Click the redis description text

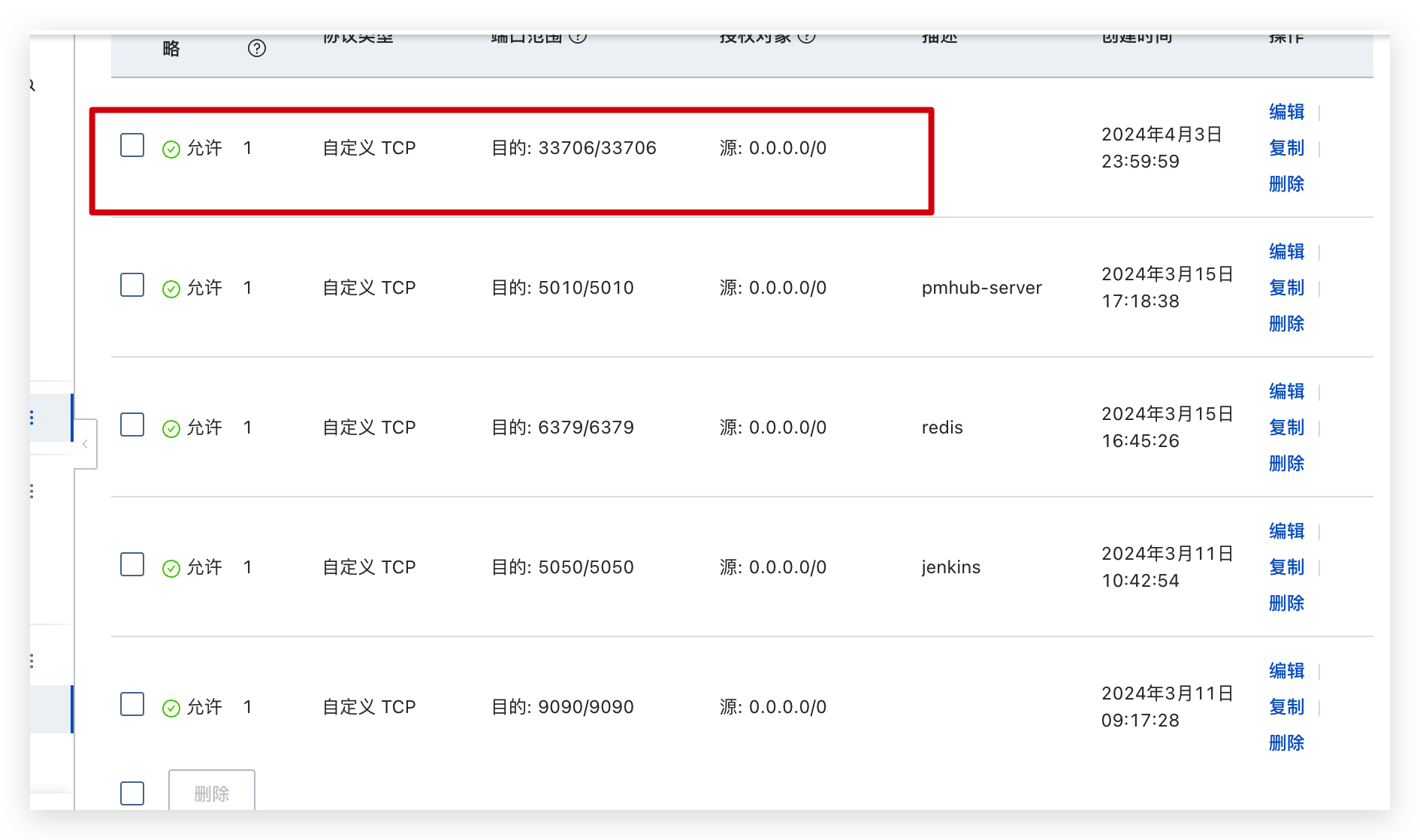point(942,428)
